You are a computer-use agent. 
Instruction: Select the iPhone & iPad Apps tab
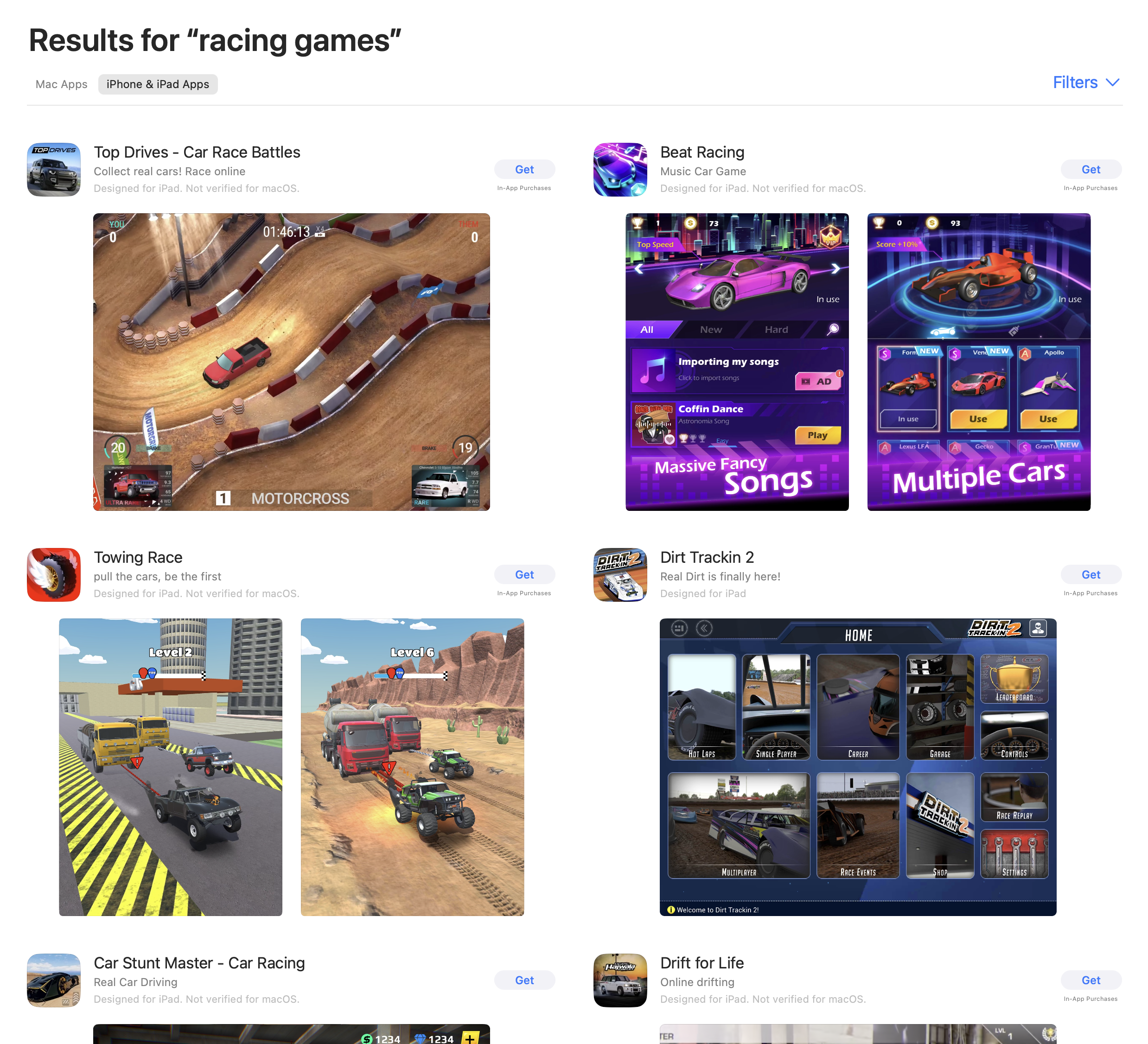(x=158, y=84)
